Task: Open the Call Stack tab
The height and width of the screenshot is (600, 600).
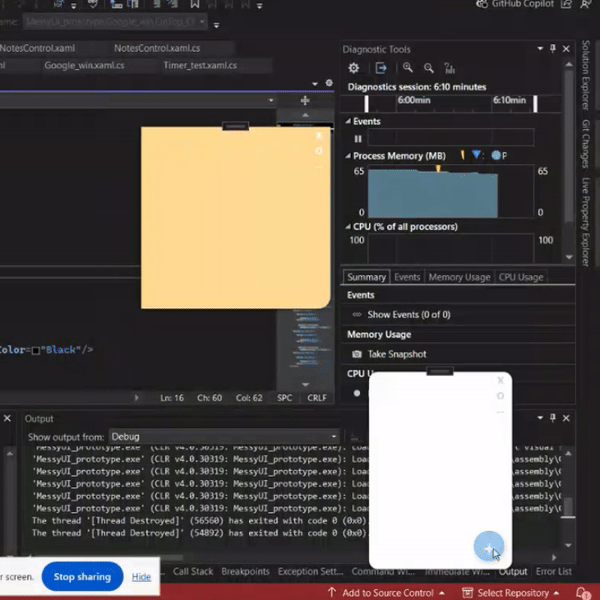Action: pyautogui.click(x=193, y=571)
